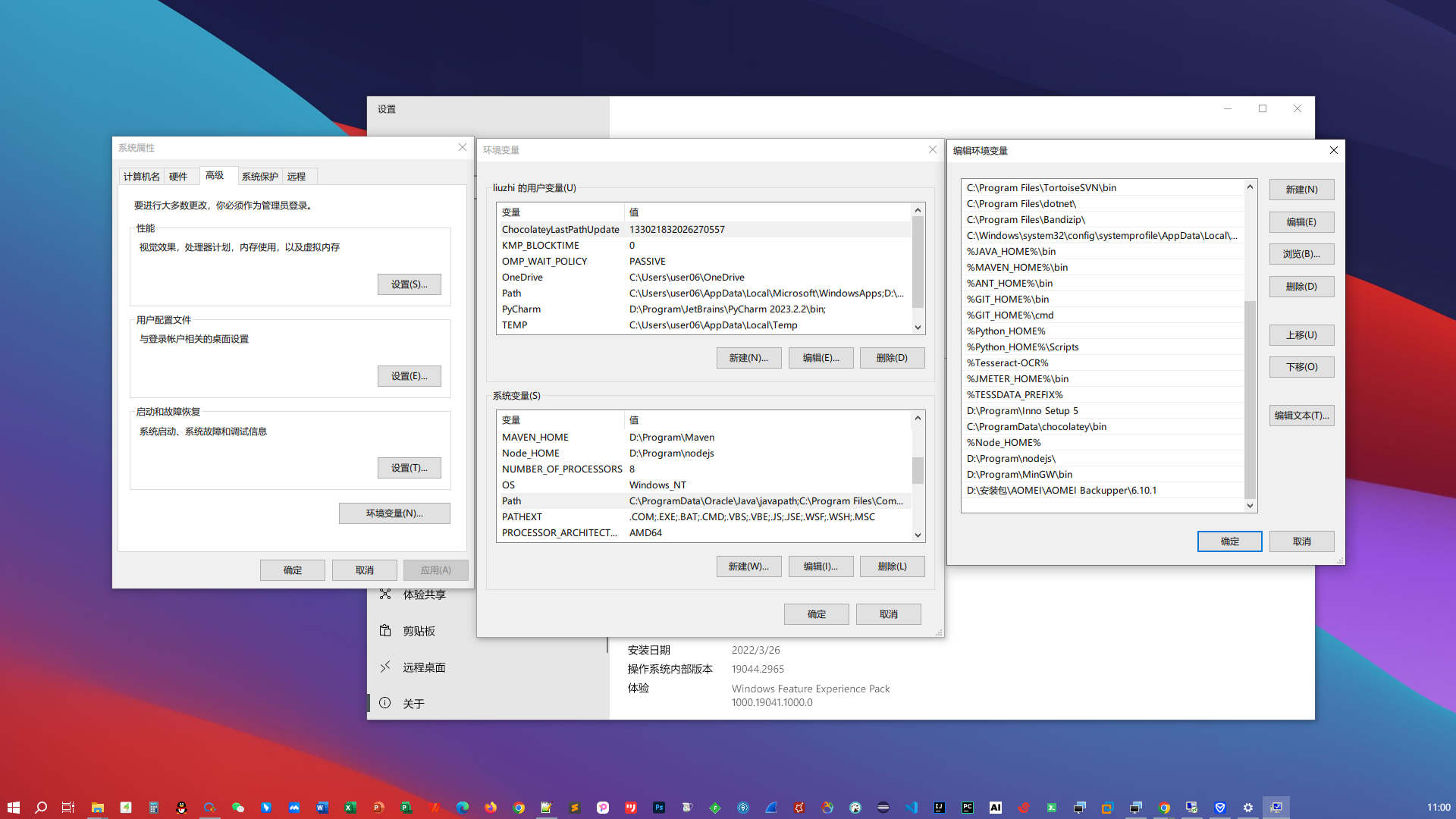Viewport: 1456px width, 819px height.
Task: Open Firefox from taskbar
Action: [x=491, y=808]
